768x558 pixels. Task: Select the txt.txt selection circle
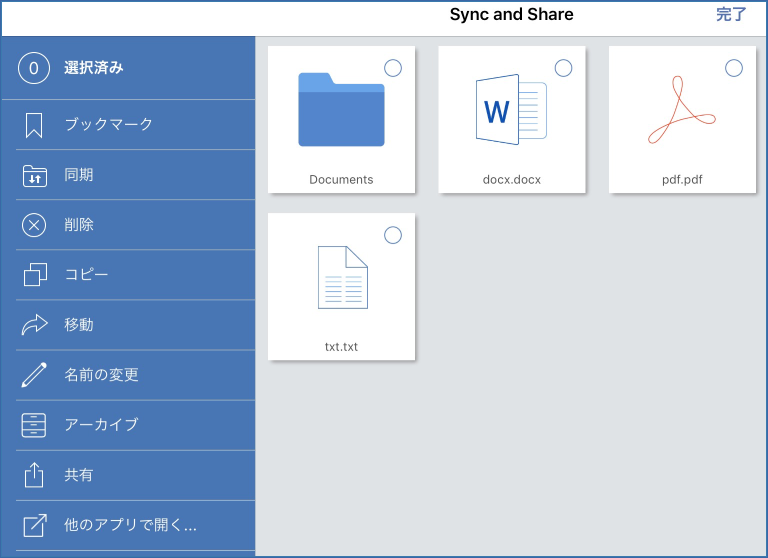pyautogui.click(x=393, y=235)
